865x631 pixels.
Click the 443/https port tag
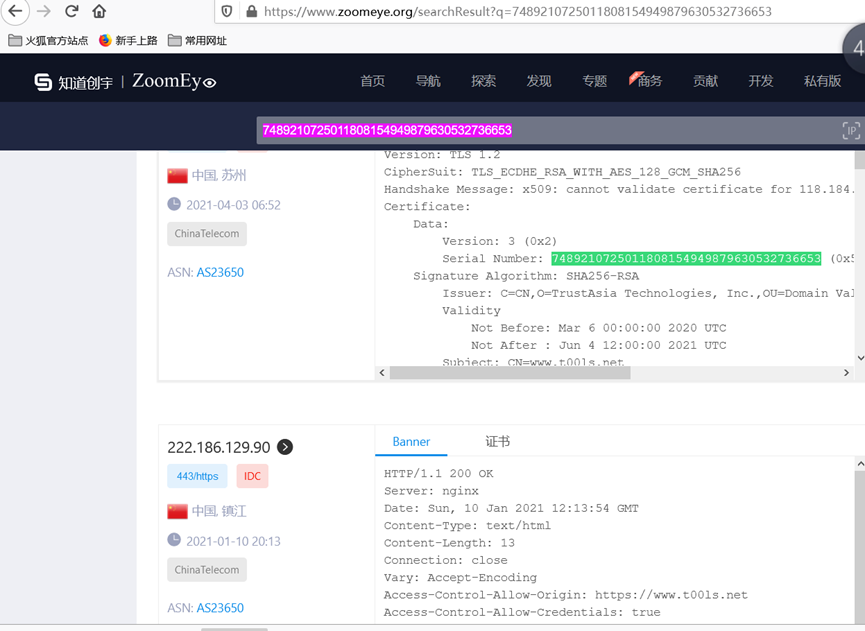point(197,476)
